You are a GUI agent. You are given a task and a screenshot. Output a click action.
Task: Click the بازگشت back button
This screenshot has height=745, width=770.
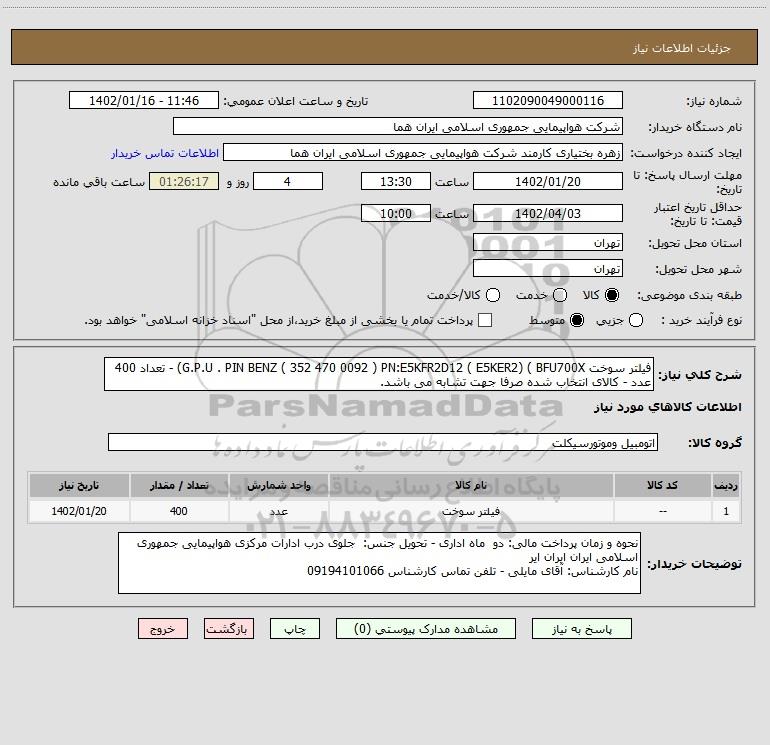tap(229, 629)
